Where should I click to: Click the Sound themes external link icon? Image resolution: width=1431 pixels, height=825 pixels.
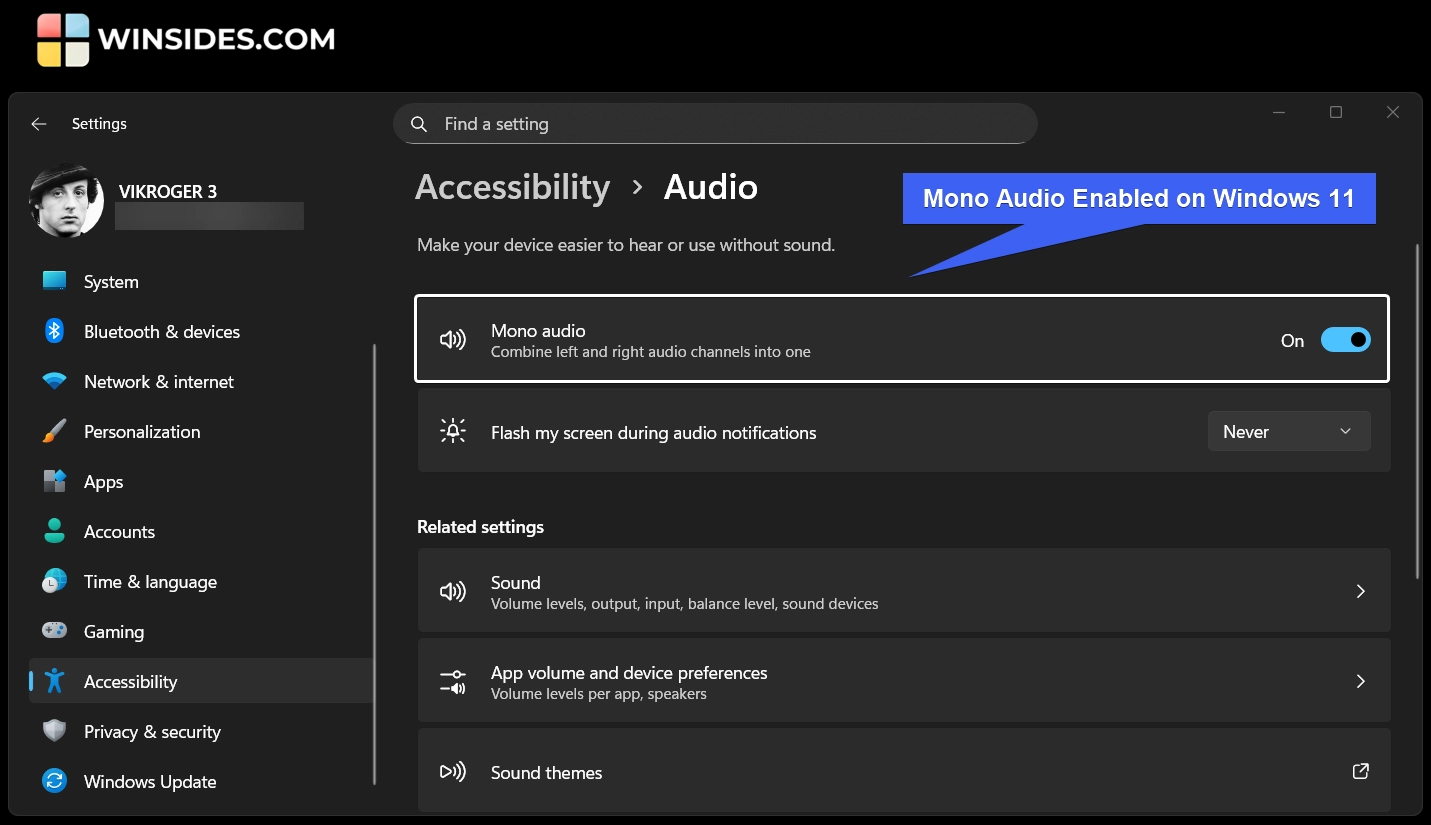pyautogui.click(x=1360, y=771)
